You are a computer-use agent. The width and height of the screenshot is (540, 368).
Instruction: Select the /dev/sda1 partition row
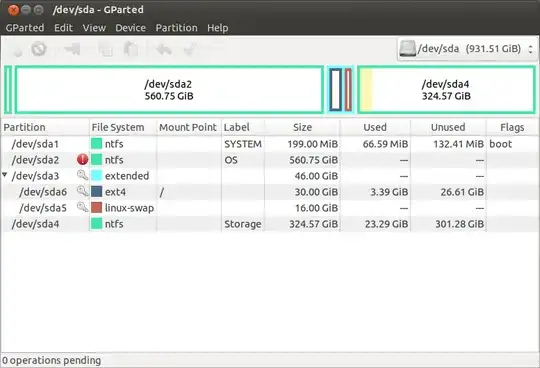tap(270, 144)
